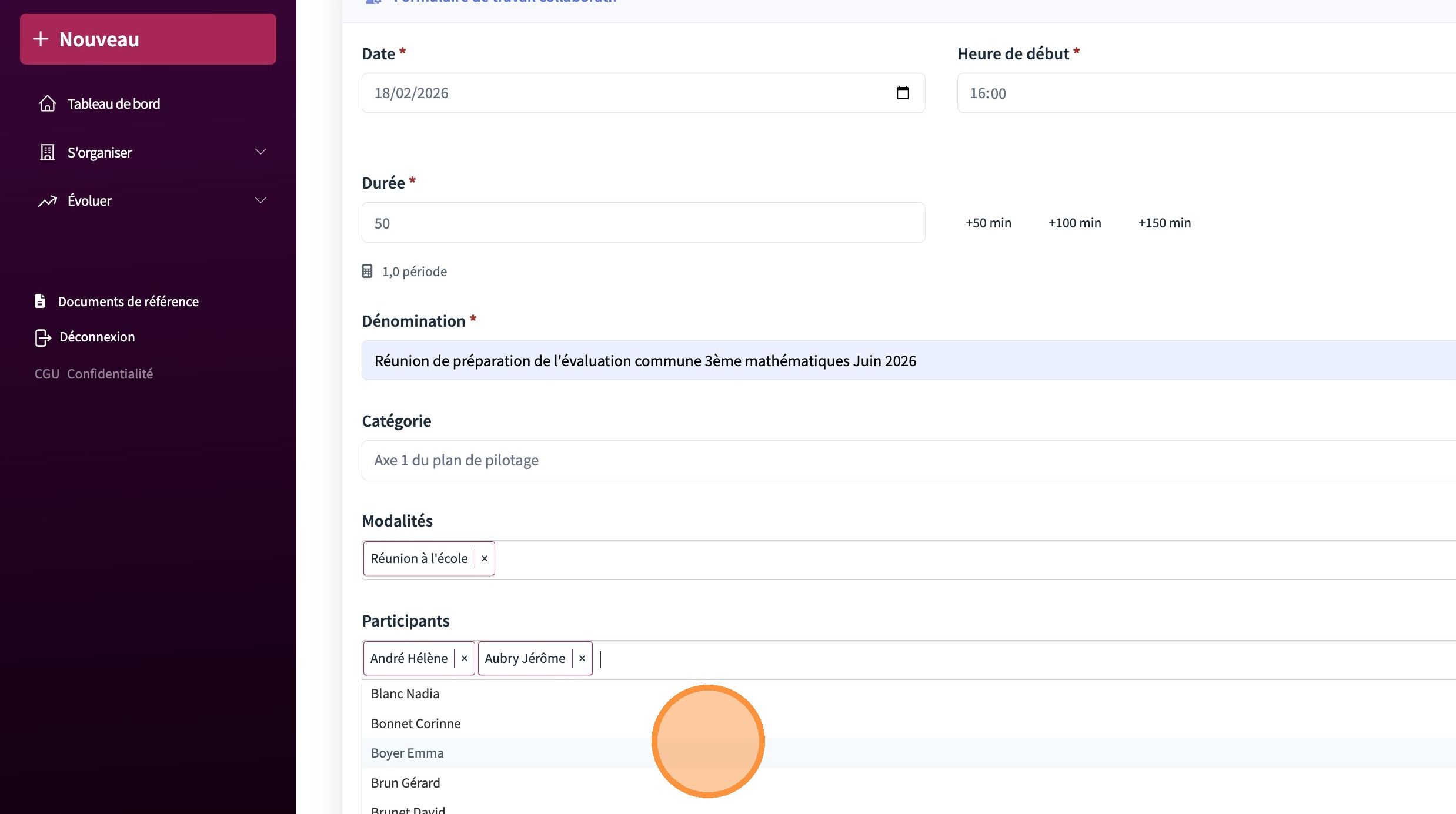Click the Durée input field
The height and width of the screenshot is (814, 1456).
(643, 223)
